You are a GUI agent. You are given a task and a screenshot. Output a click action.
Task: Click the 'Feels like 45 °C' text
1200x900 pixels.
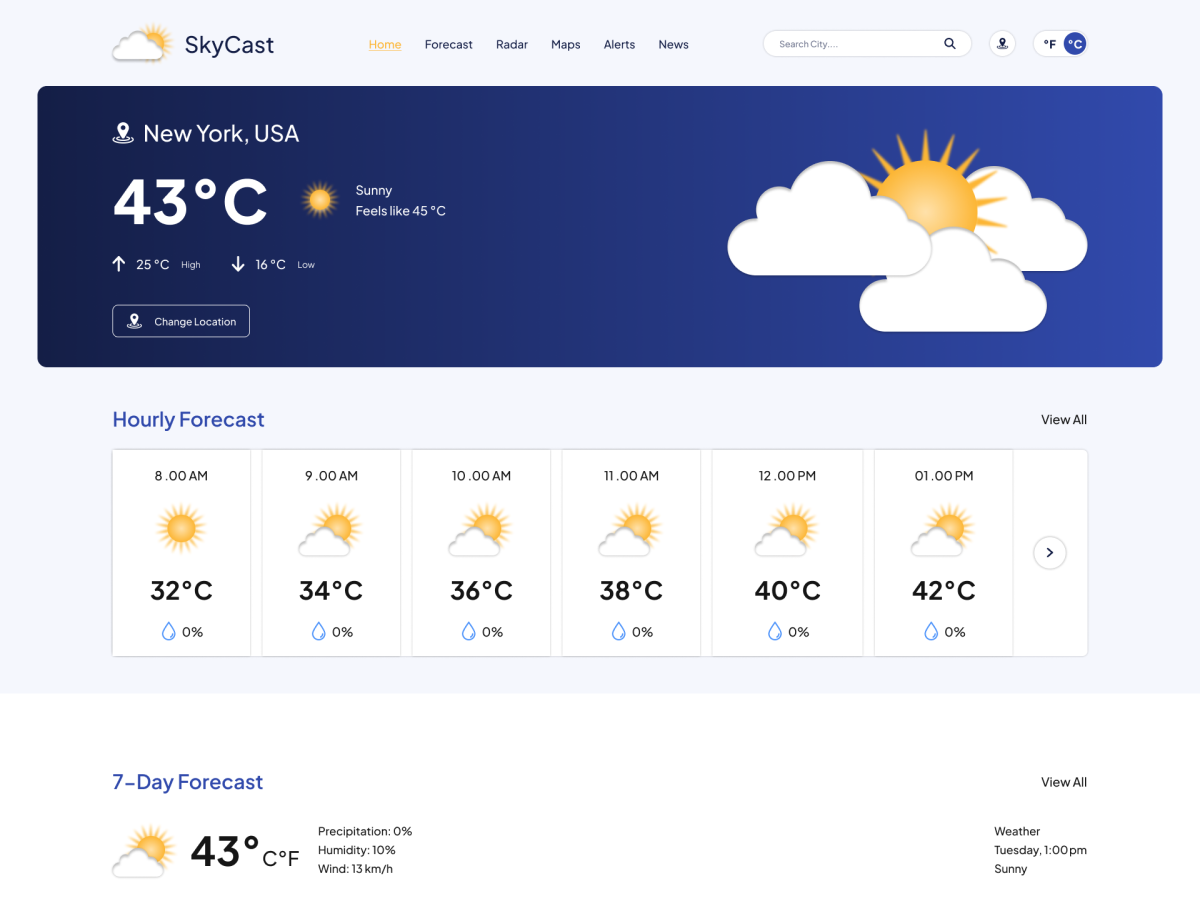coord(401,211)
